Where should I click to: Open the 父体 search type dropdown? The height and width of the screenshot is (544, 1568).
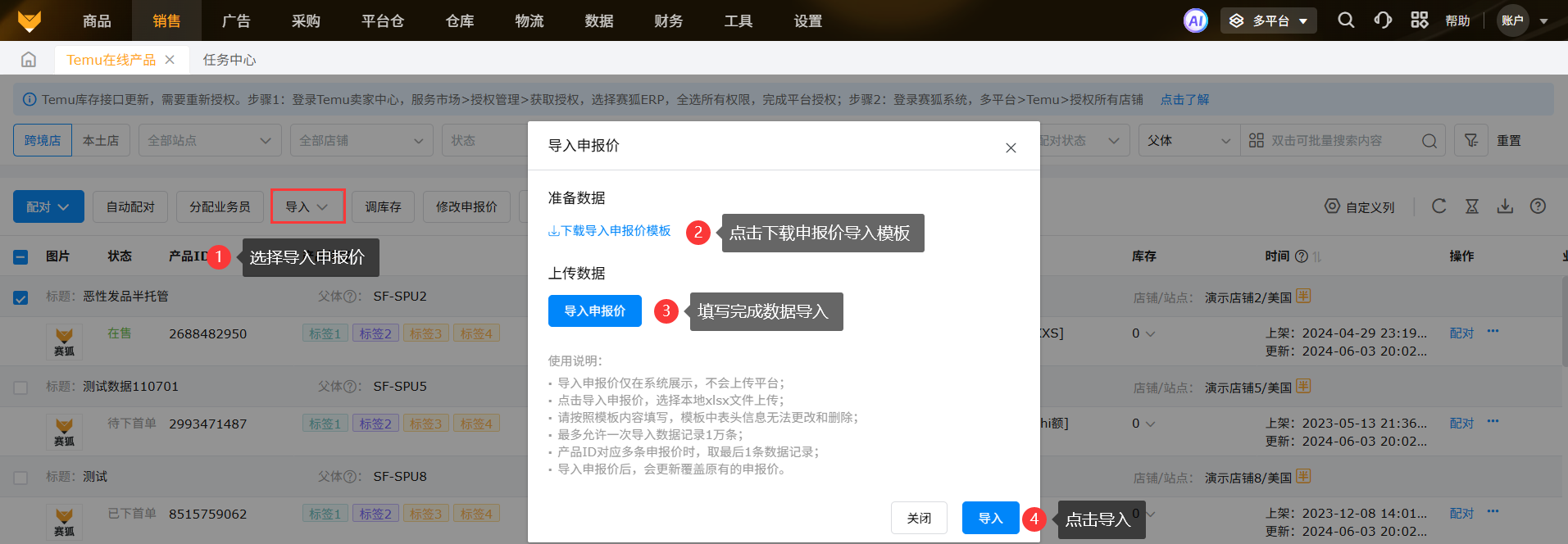coord(1188,140)
